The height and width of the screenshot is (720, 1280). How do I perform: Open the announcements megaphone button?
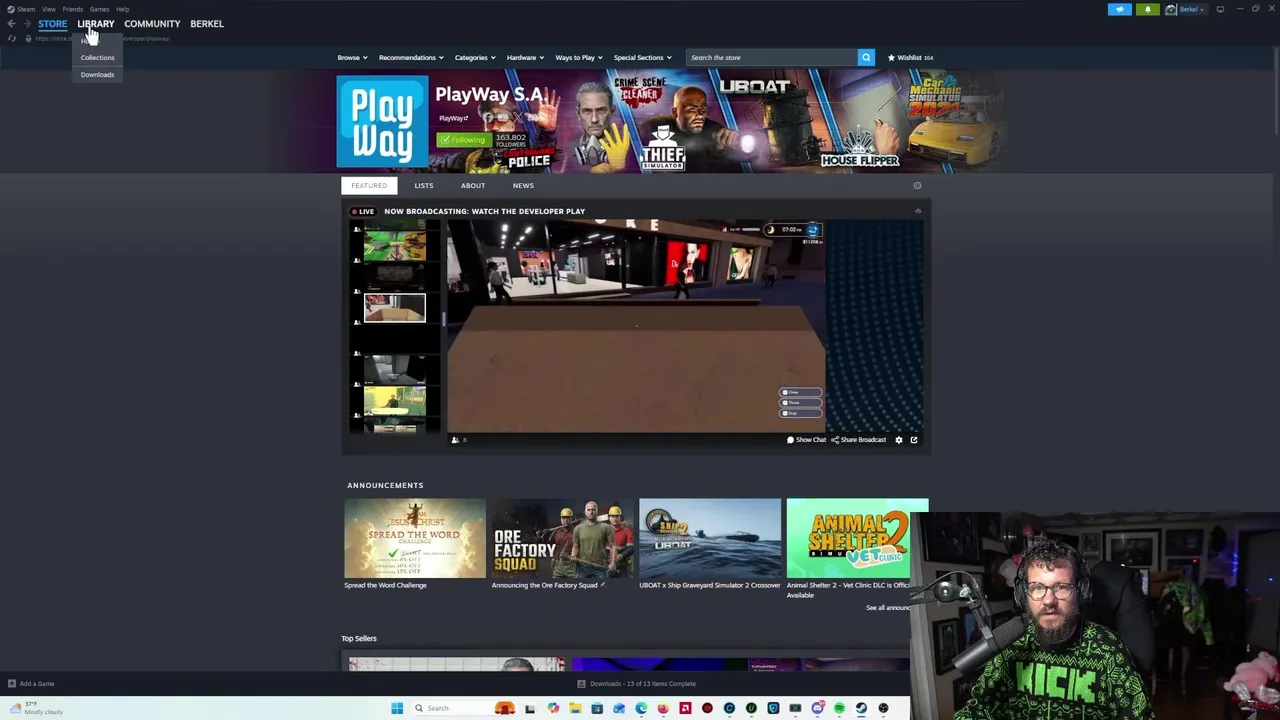tap(1119, 9)
